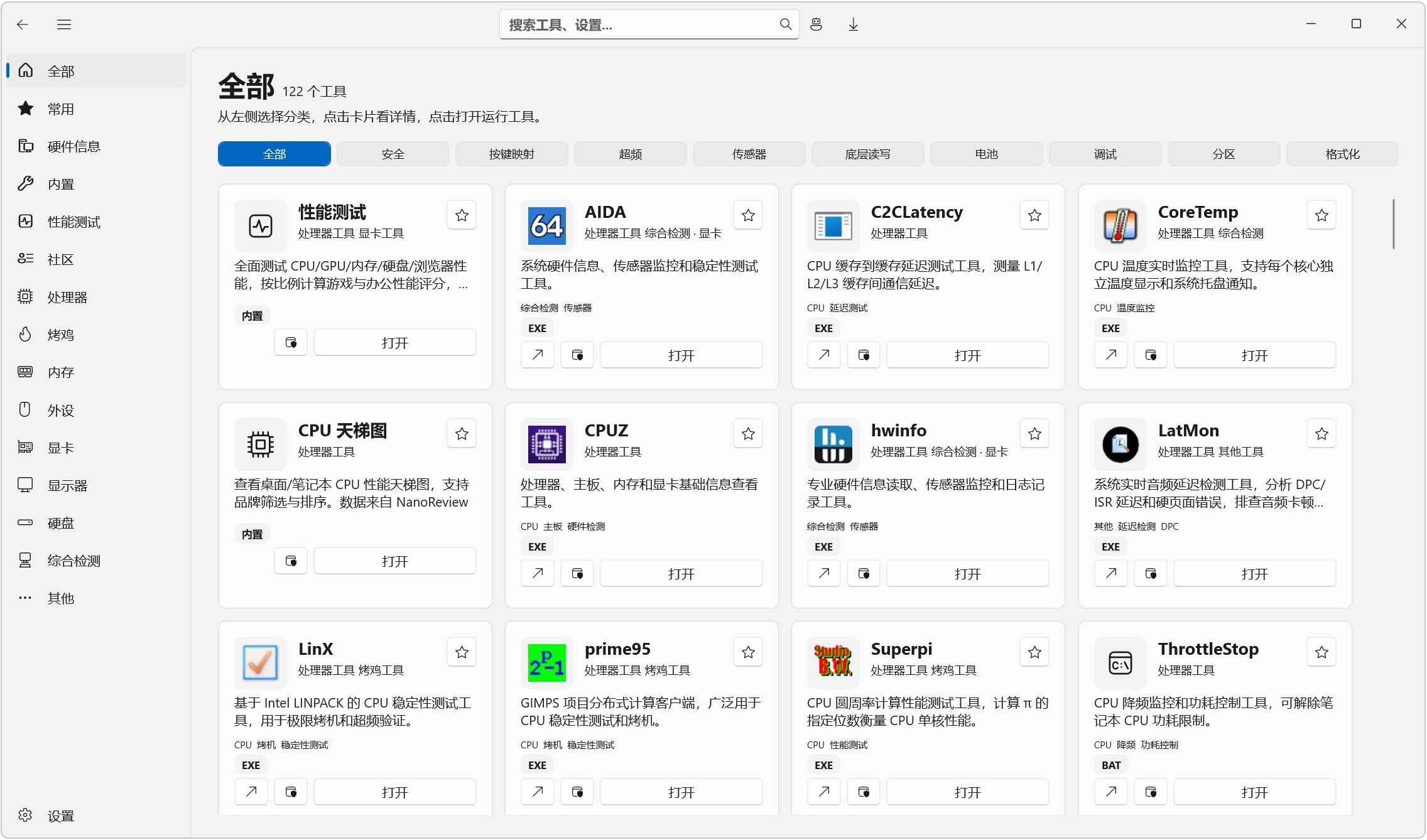Click the vertical scrollbar thumb

pos(1393,224)
